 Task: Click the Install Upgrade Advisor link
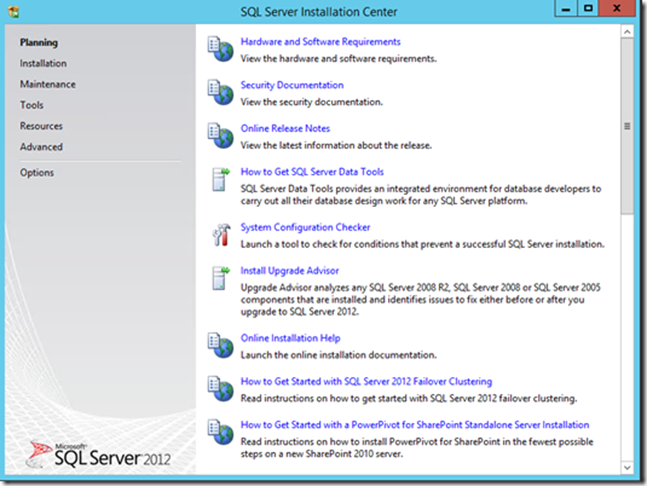coord(290,271)
